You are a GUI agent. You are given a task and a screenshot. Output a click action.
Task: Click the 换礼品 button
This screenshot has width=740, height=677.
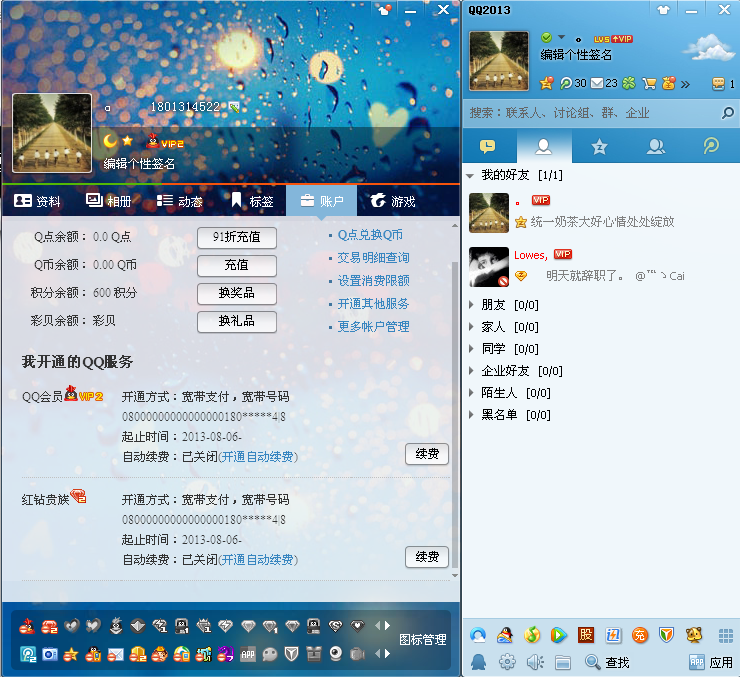pyautogui.click(x=237, y=321)
